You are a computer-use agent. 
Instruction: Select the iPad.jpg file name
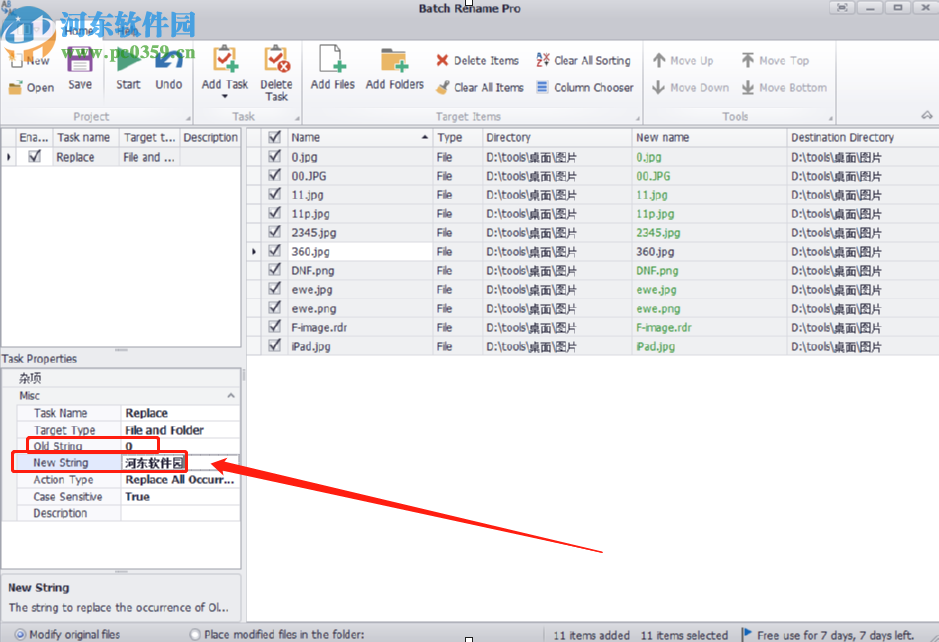pos(311,346)
